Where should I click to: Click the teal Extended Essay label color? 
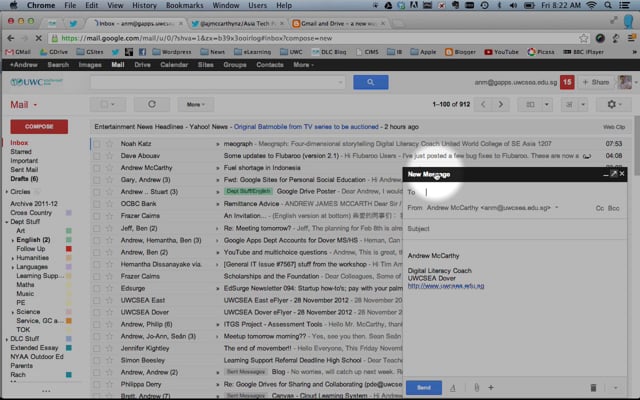69,348
